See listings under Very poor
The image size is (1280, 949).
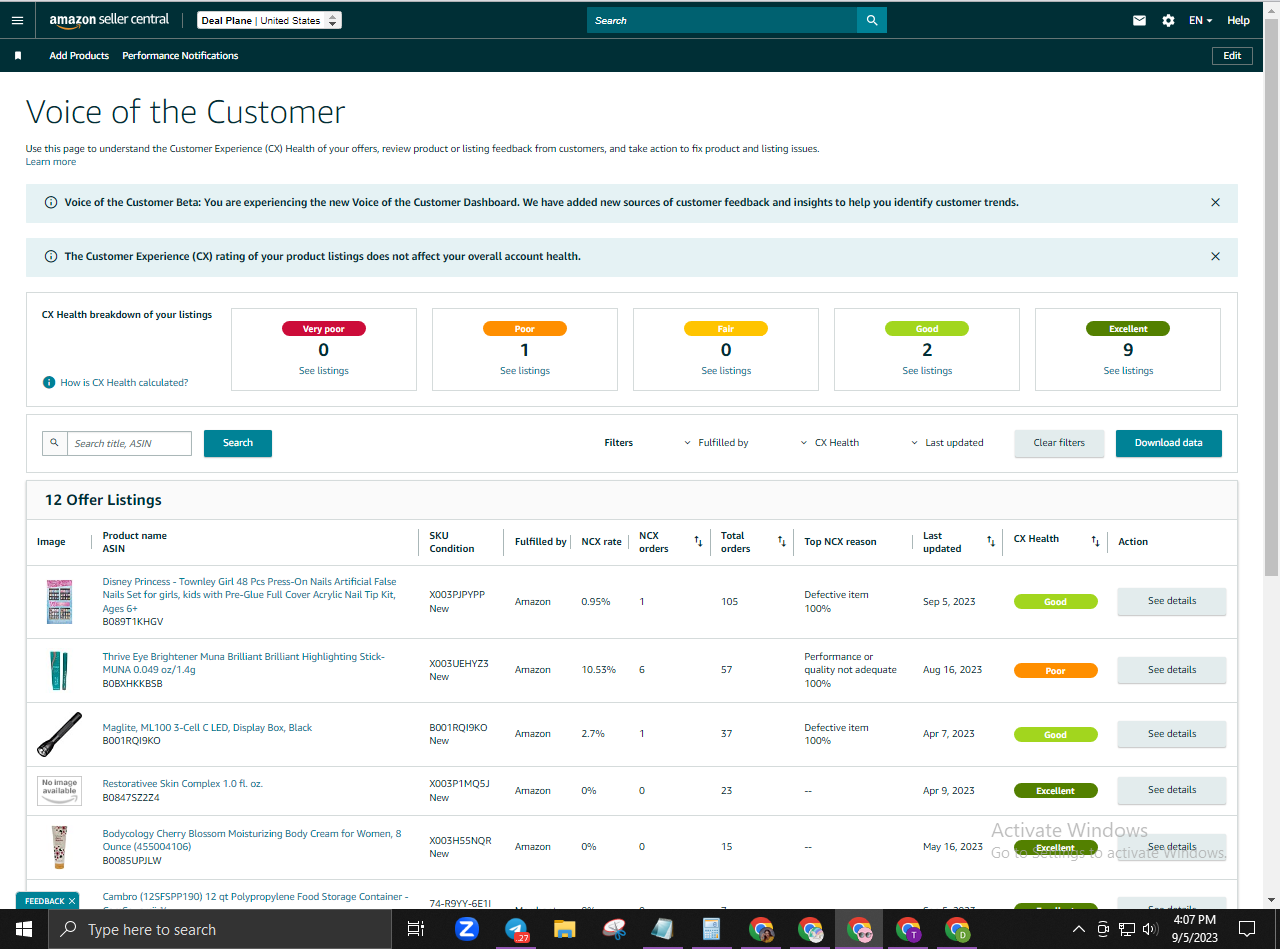tap(324, 371)
